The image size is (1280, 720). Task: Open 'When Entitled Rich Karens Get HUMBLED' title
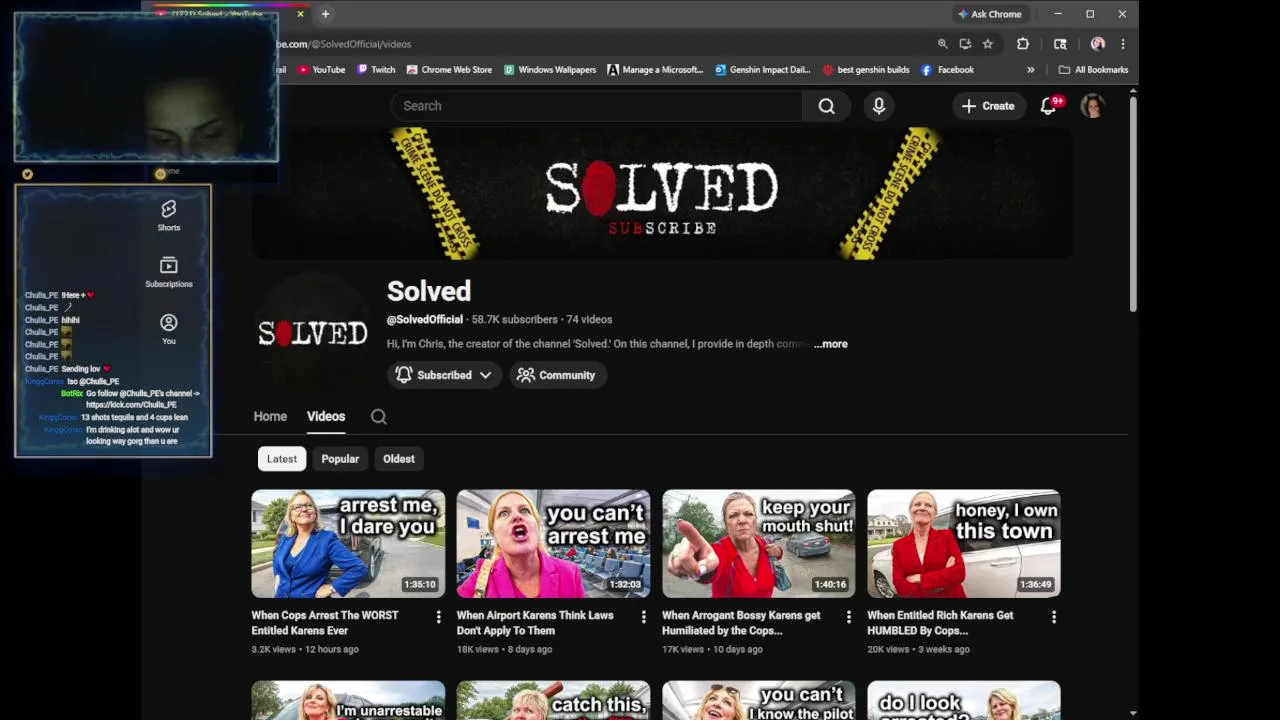click(940, 623)
